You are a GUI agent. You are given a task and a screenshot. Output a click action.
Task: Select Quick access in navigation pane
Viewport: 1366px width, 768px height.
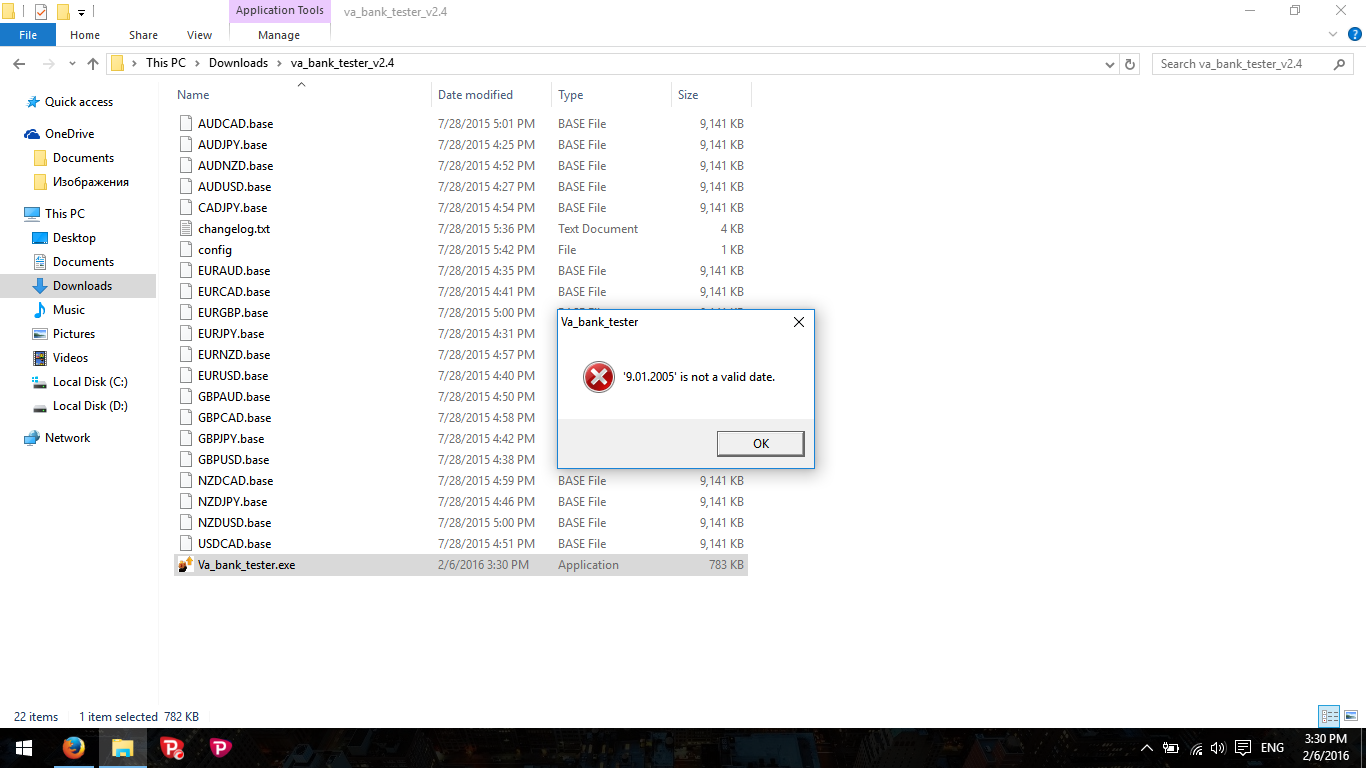(79, 102)
